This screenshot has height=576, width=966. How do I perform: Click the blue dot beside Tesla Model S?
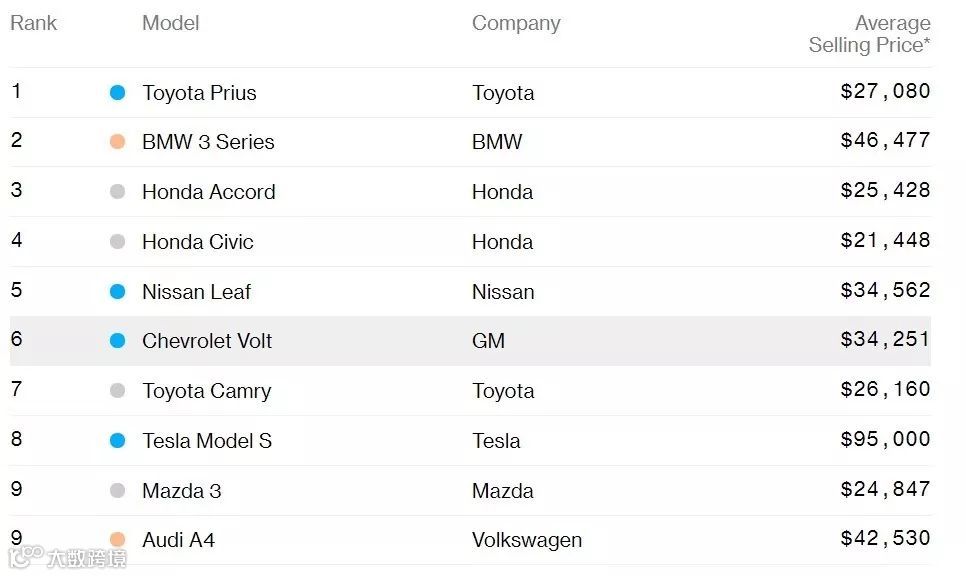coord(117,441)
